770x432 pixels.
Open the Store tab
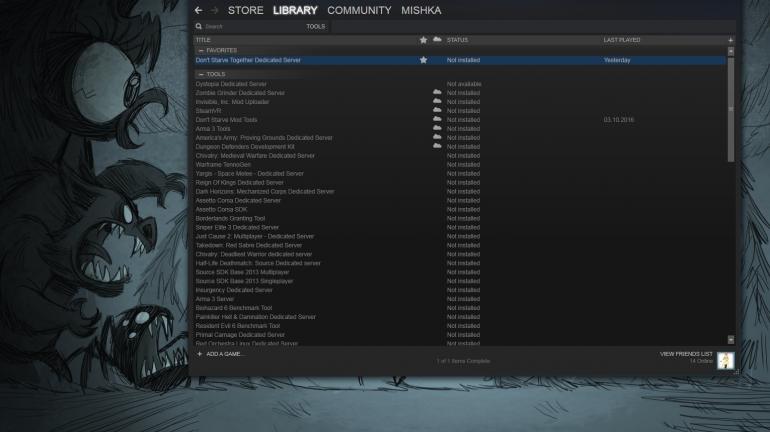coord(246,10)
